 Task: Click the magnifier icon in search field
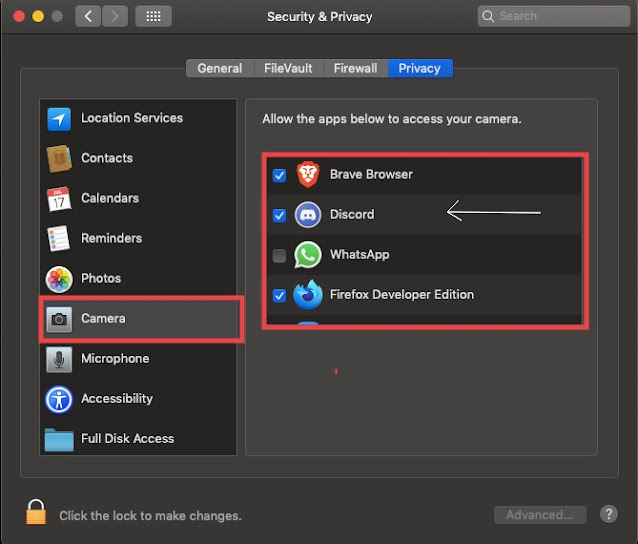[x=487, y=16]
